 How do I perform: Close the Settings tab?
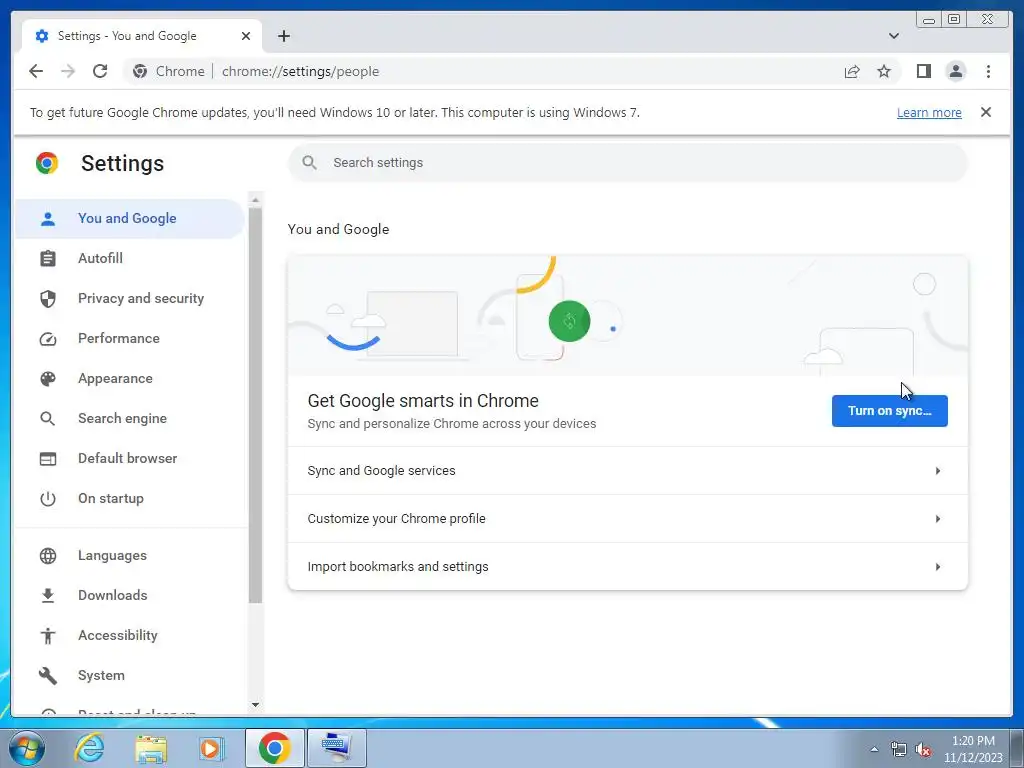pyautogui.click(x=246, y=36)
